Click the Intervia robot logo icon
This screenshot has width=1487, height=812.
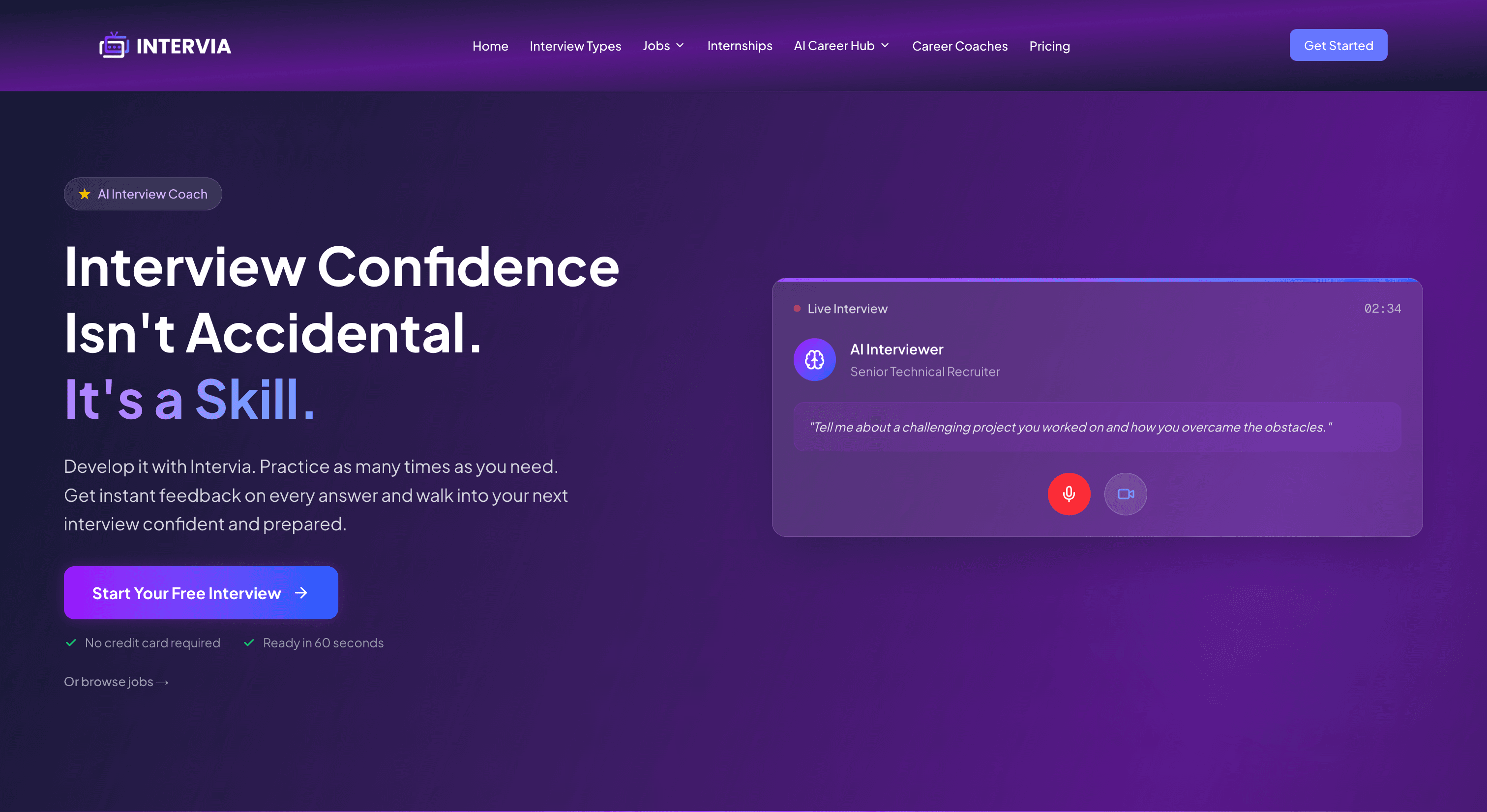tap(114, 45)
